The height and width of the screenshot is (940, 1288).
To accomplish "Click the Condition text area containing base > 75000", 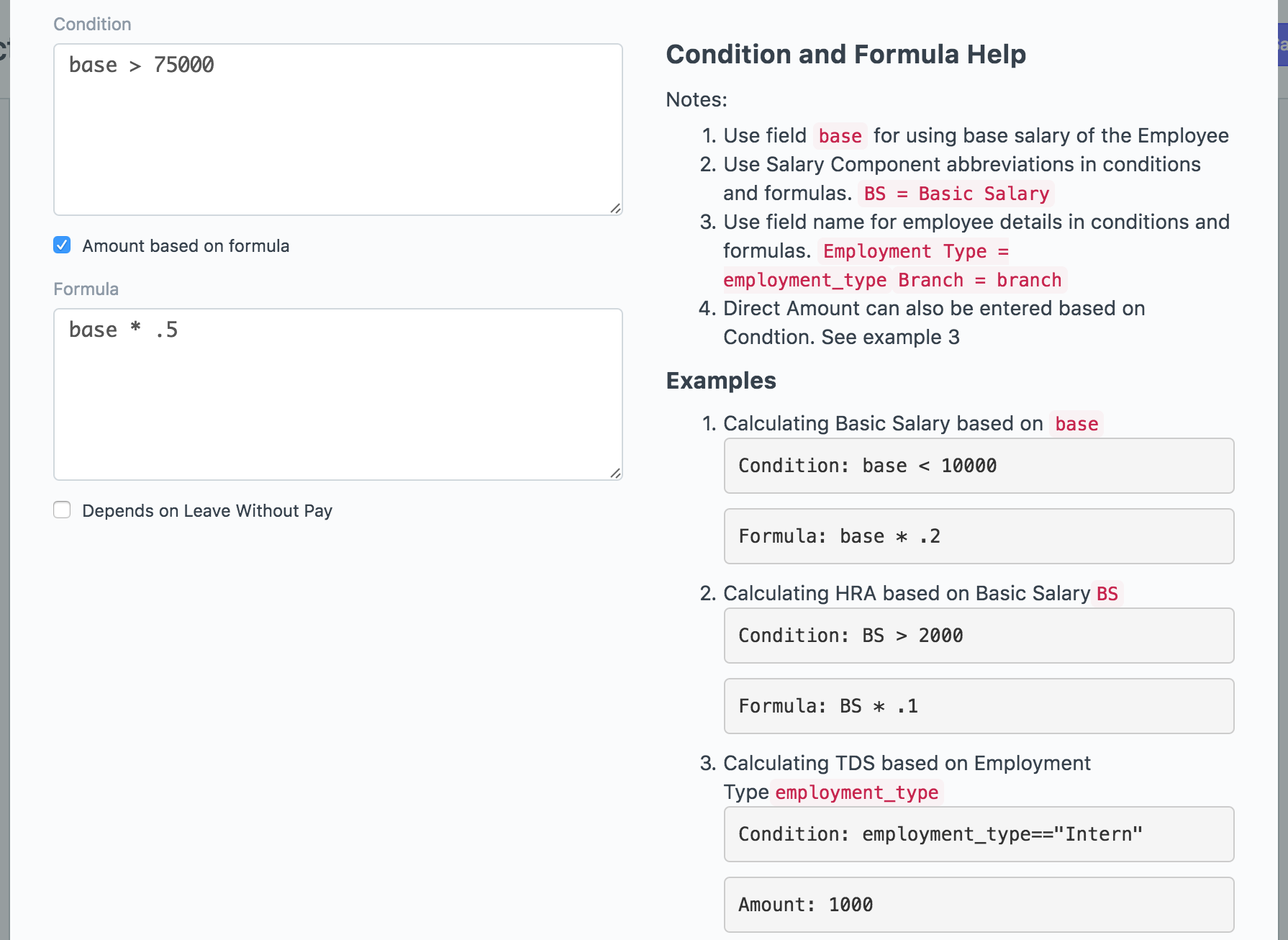I will [337, 130].
